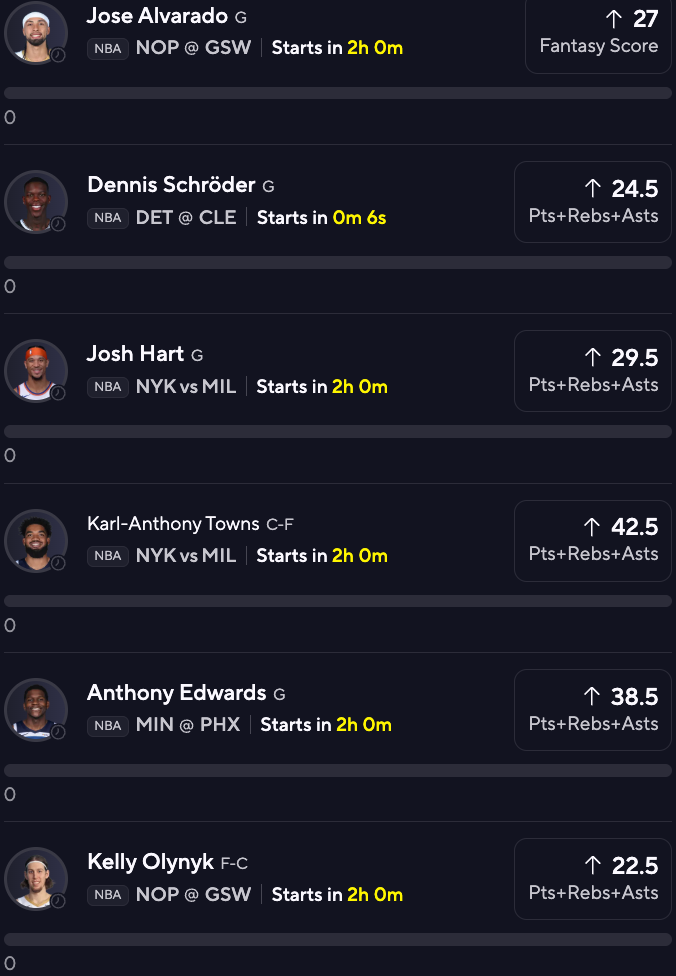
Task: Click the progress bar under Karl-Anthony Towns
Action: point(338,601)
